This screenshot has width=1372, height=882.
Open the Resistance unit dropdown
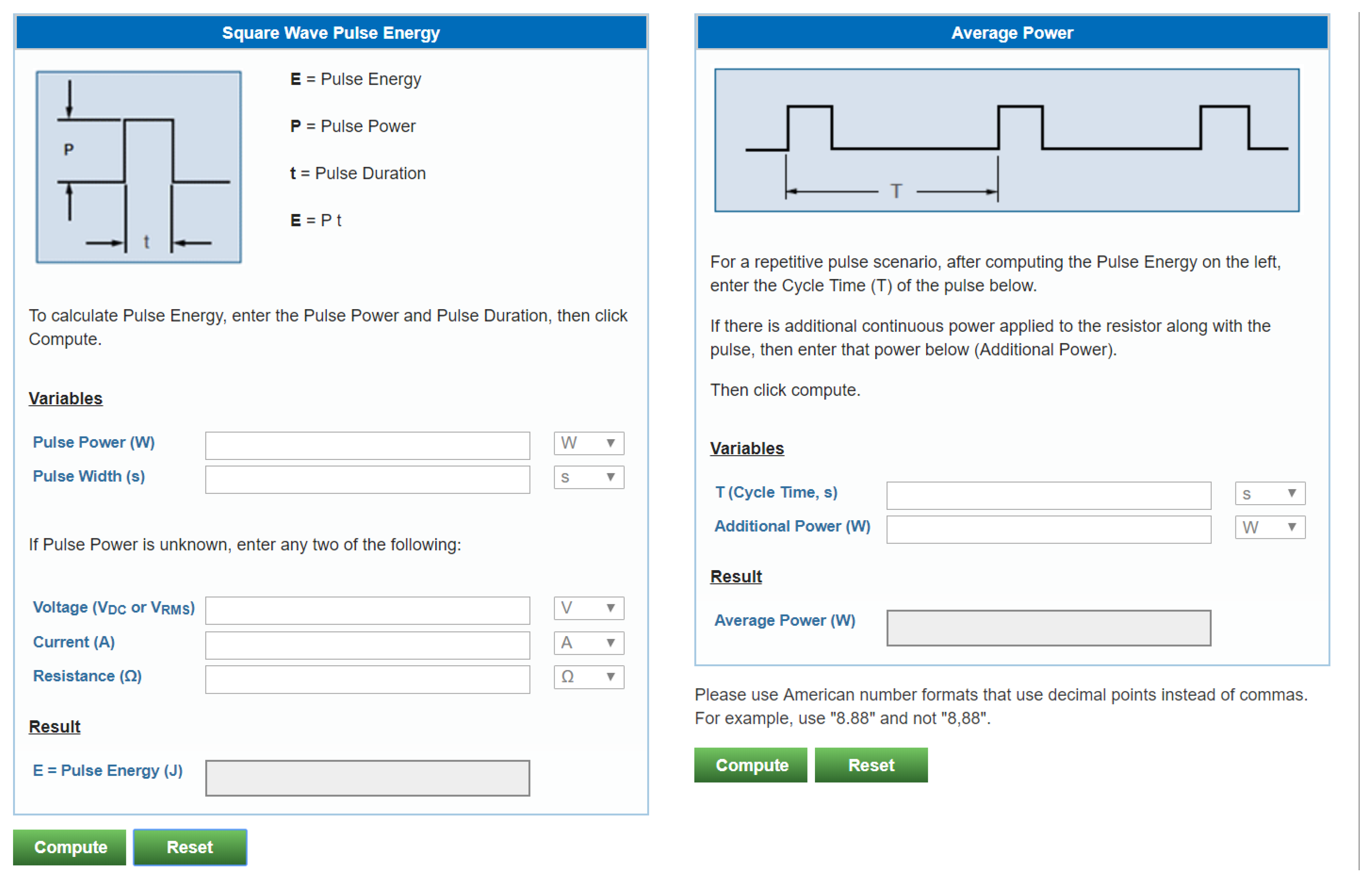588,676
